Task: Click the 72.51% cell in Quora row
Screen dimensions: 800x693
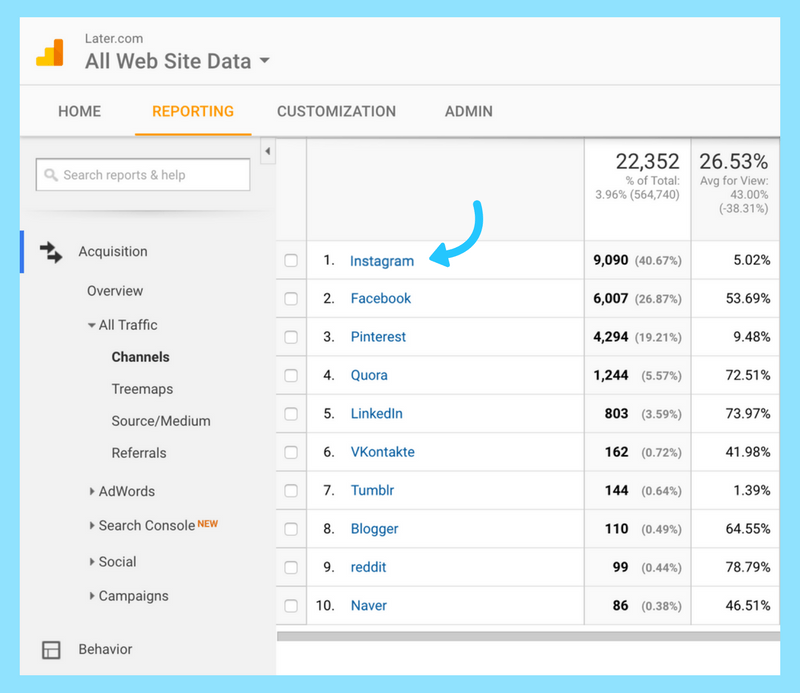Action: click(x=748, y=376)
